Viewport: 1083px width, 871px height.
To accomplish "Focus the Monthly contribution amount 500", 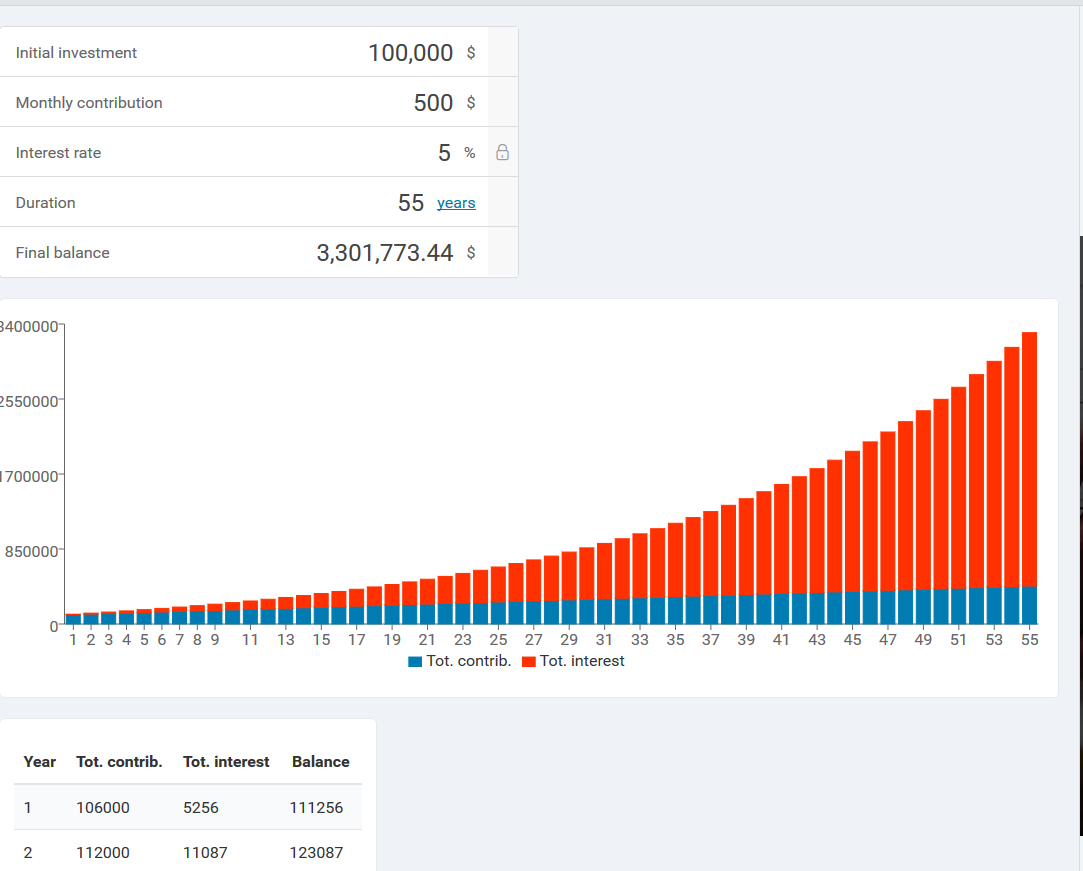I will [x=433, y=103].
